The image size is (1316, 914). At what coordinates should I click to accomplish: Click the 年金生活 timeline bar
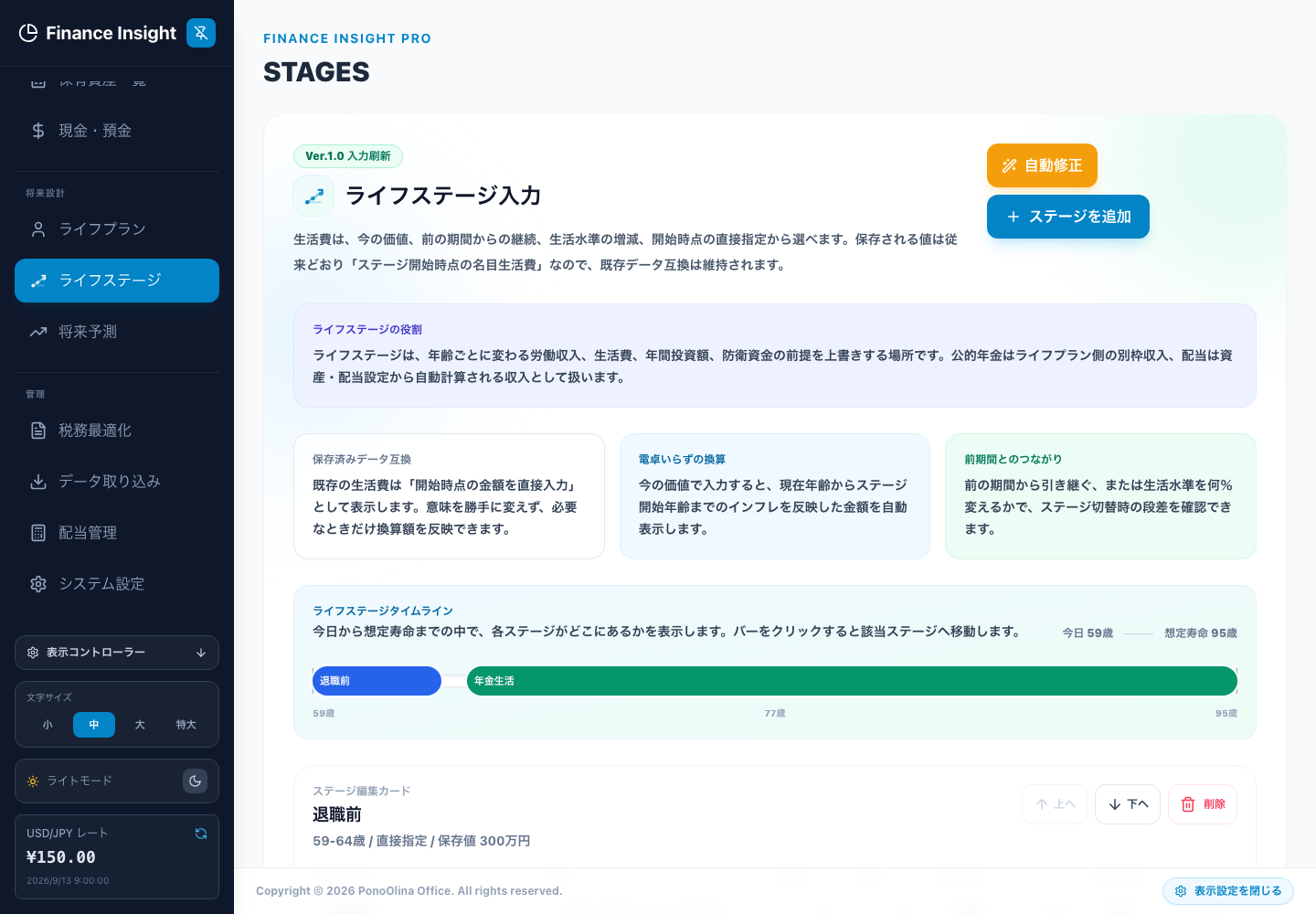pos(852,681)
